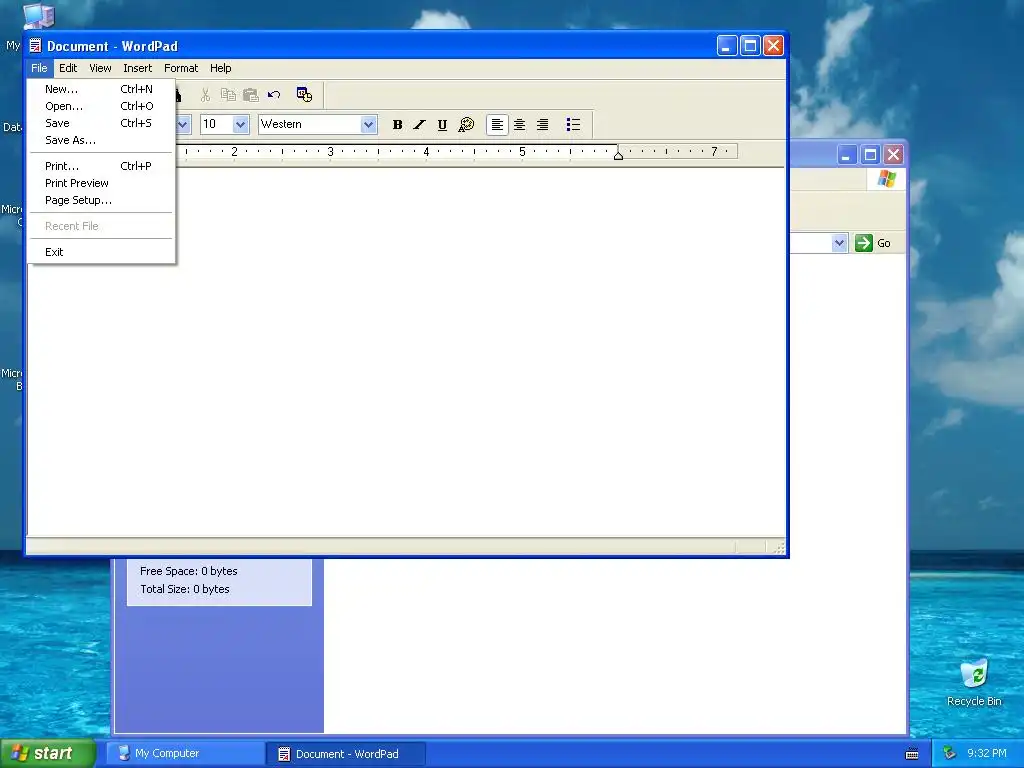The image size is (1024, 768).
Task: Toggle Bold formatting
Action: (397, 125)
